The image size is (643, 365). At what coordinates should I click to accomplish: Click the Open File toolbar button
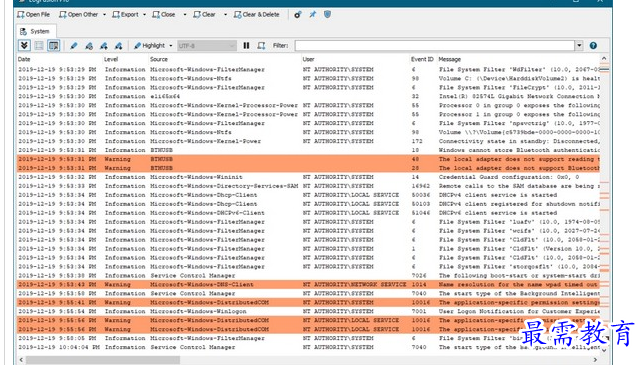click(x=34, y=15)
